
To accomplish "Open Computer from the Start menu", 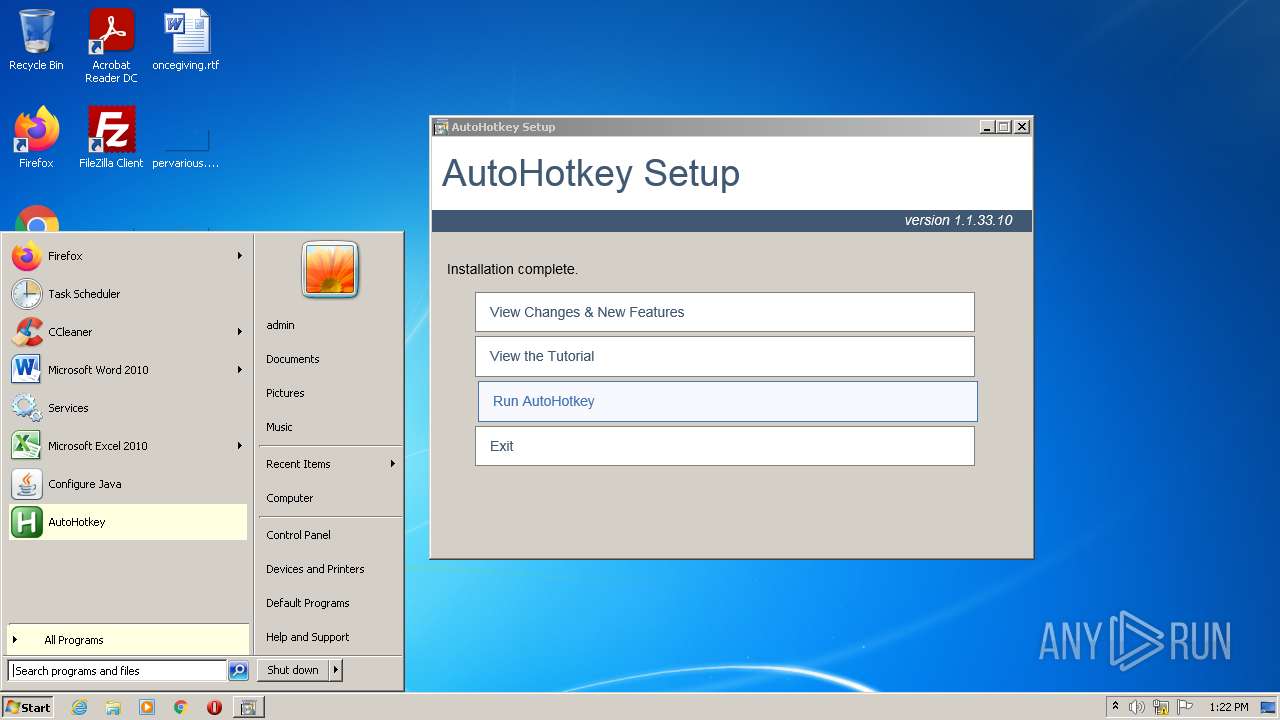I will pyautogui.click(x=330, y=498).
